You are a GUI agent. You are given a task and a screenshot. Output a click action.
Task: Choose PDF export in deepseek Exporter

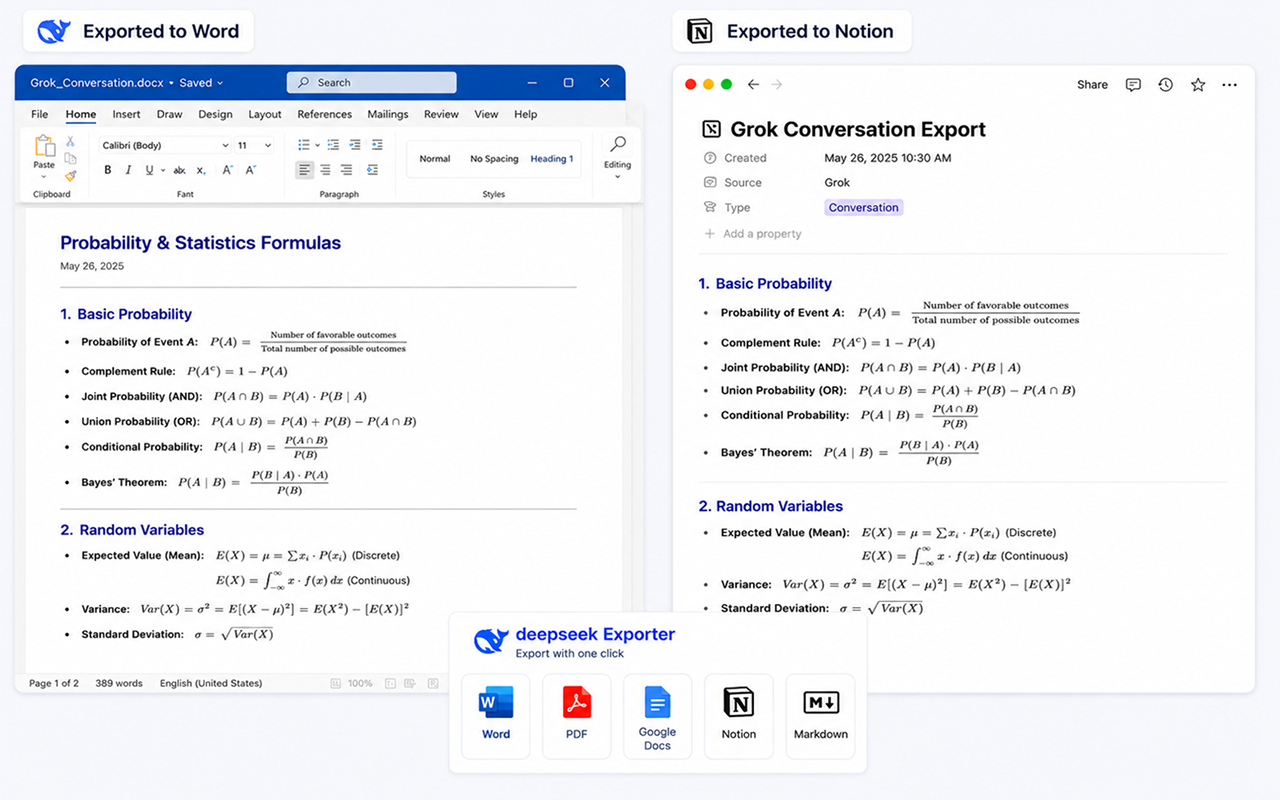pyautogui.click(x=577, y=715)
